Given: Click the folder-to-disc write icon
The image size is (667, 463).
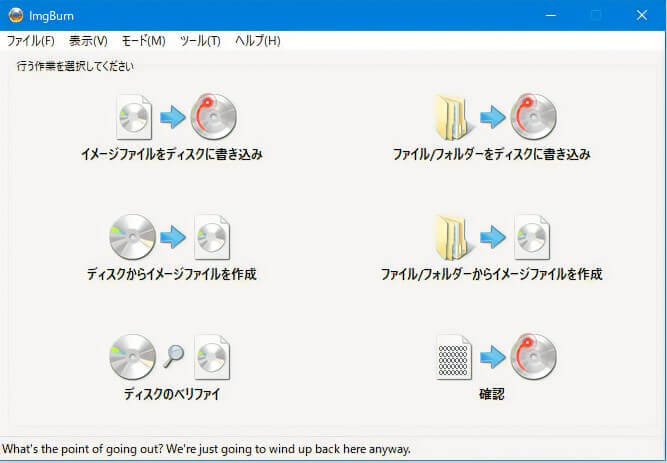Looking at the screenshot, I should click(492, 117).
